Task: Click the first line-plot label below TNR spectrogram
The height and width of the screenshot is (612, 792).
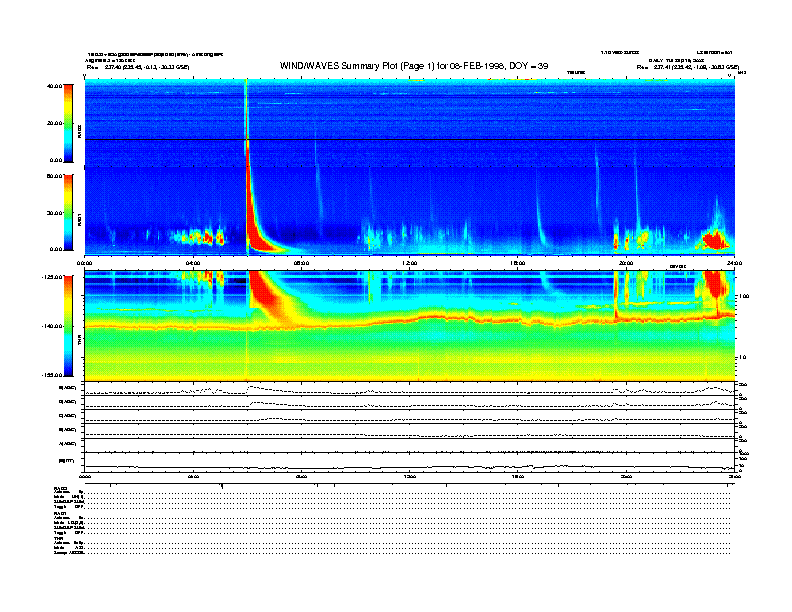Action: coord(68,388)
